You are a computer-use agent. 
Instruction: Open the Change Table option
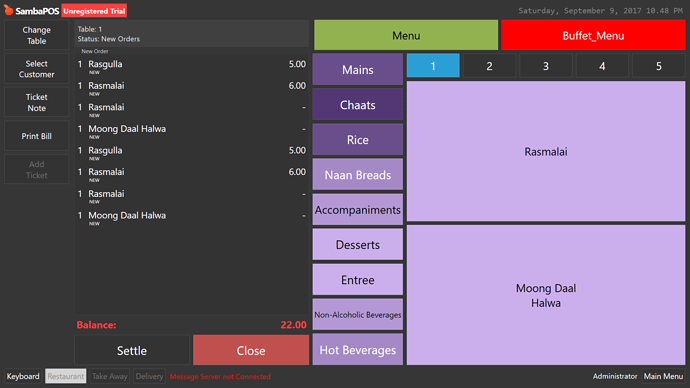37,35
